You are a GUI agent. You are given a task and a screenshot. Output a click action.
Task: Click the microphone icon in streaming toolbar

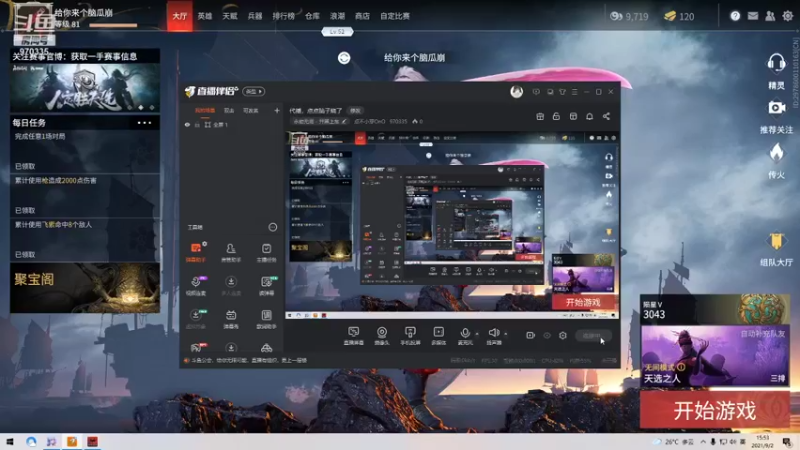[465, 333]
